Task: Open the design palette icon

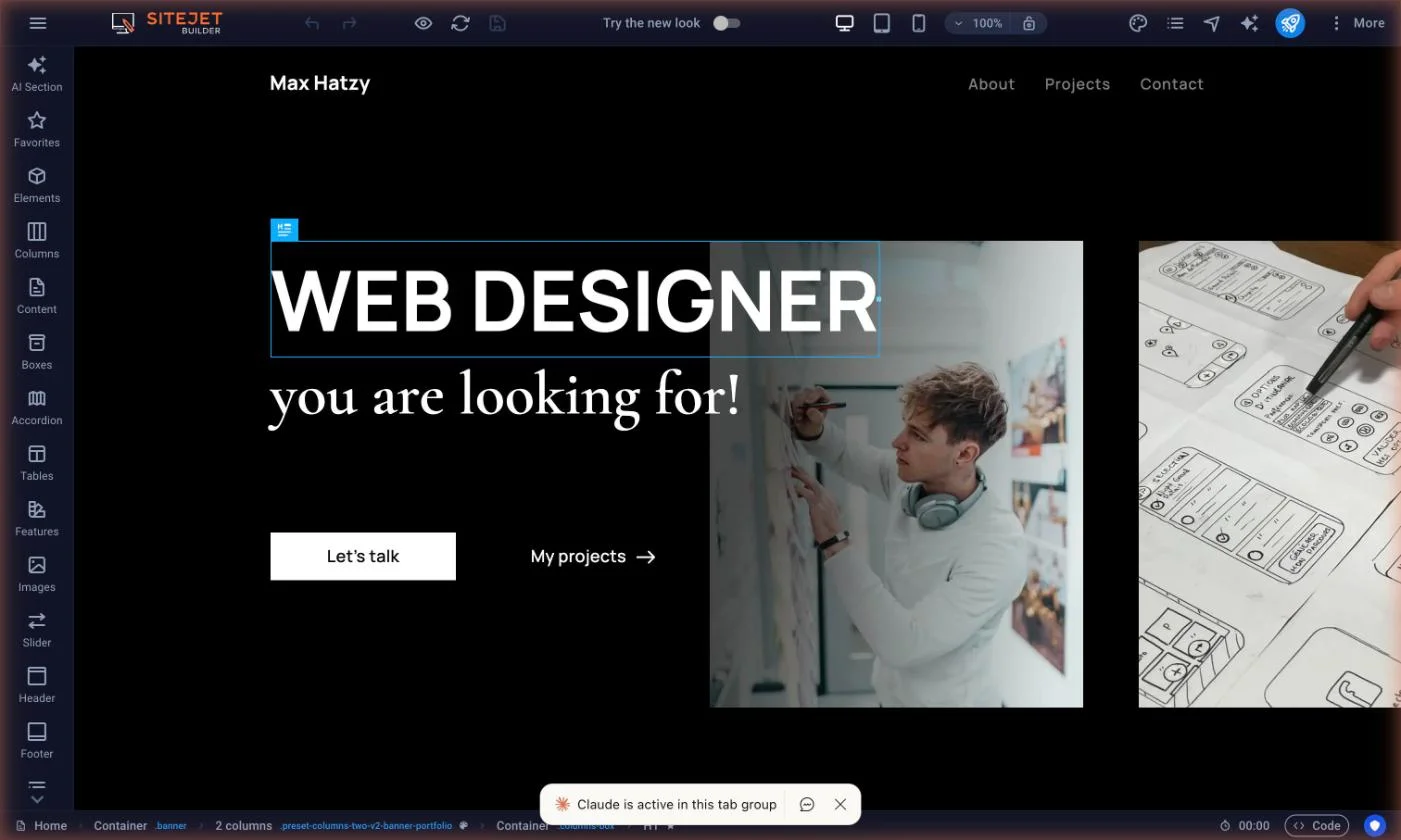Action: coord(1138,23)
